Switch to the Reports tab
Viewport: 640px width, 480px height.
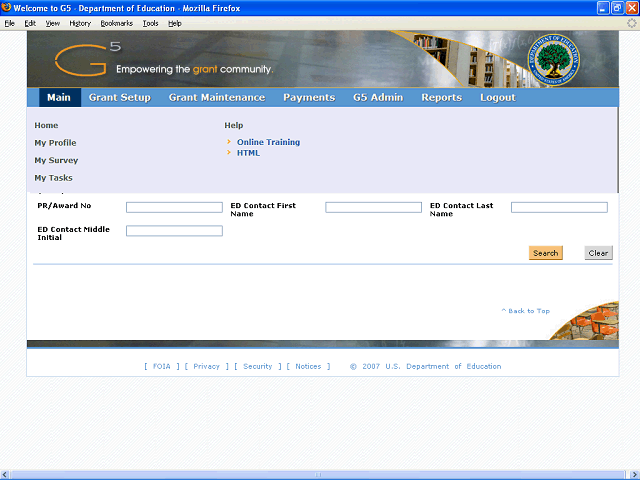(x=442, y=98)
